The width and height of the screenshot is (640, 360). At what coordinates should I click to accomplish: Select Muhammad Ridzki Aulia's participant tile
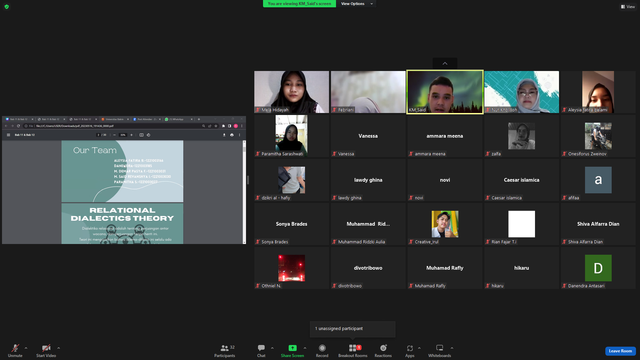(x=368, y=224)
